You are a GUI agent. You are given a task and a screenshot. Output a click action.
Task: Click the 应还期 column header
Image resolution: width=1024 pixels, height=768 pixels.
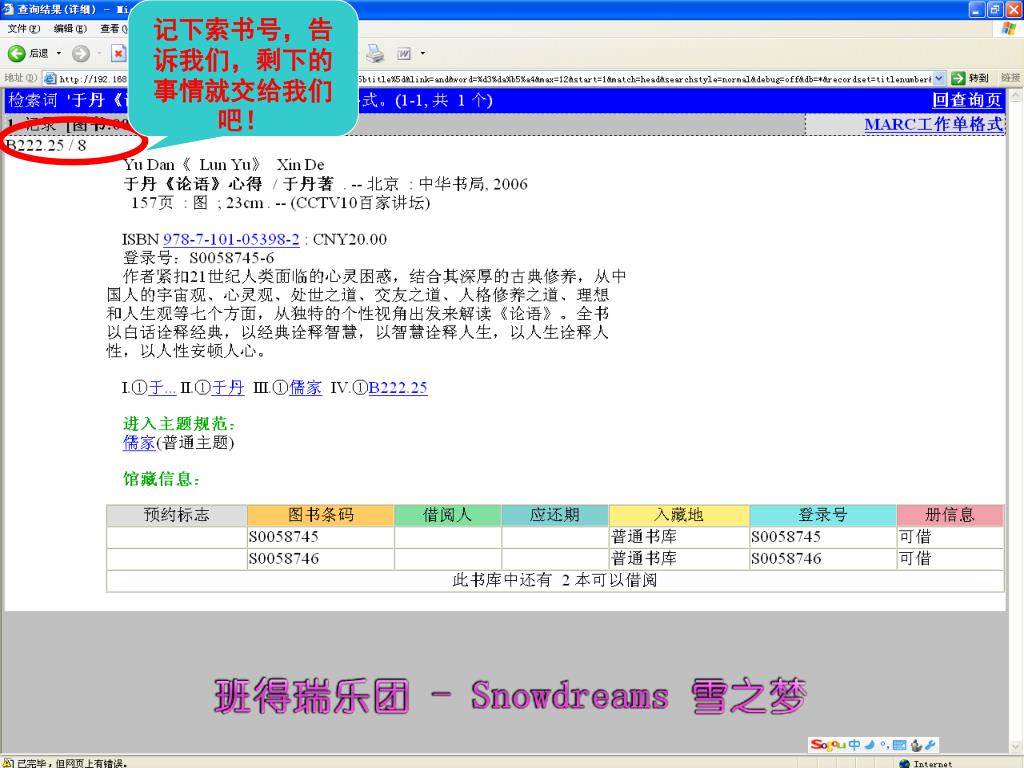pyautogui.click(x=554, y=515)
